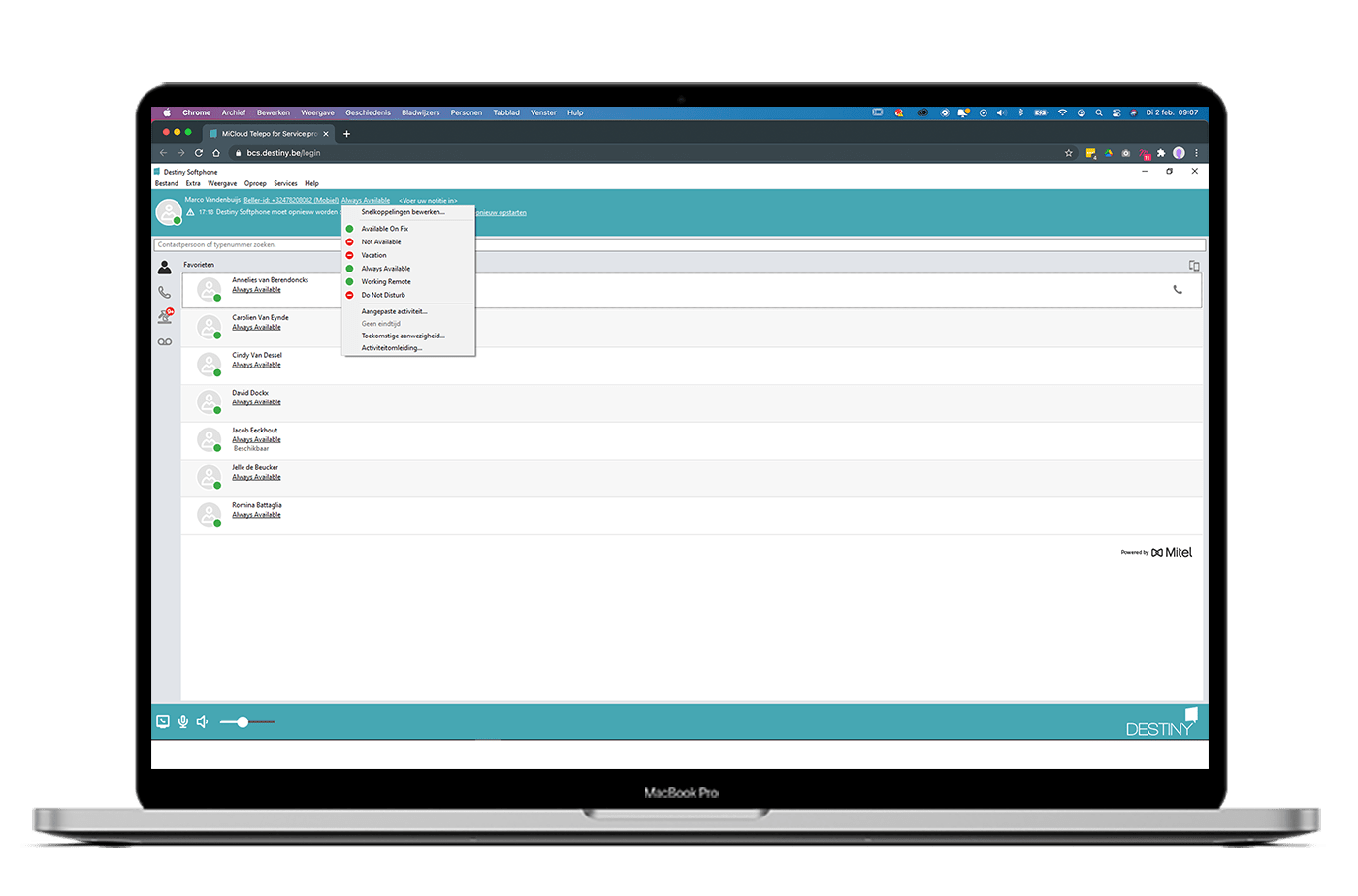Click Marco Vandenbuijs profile avatar
The image size is (1358, 896).
tap(169, 211)
